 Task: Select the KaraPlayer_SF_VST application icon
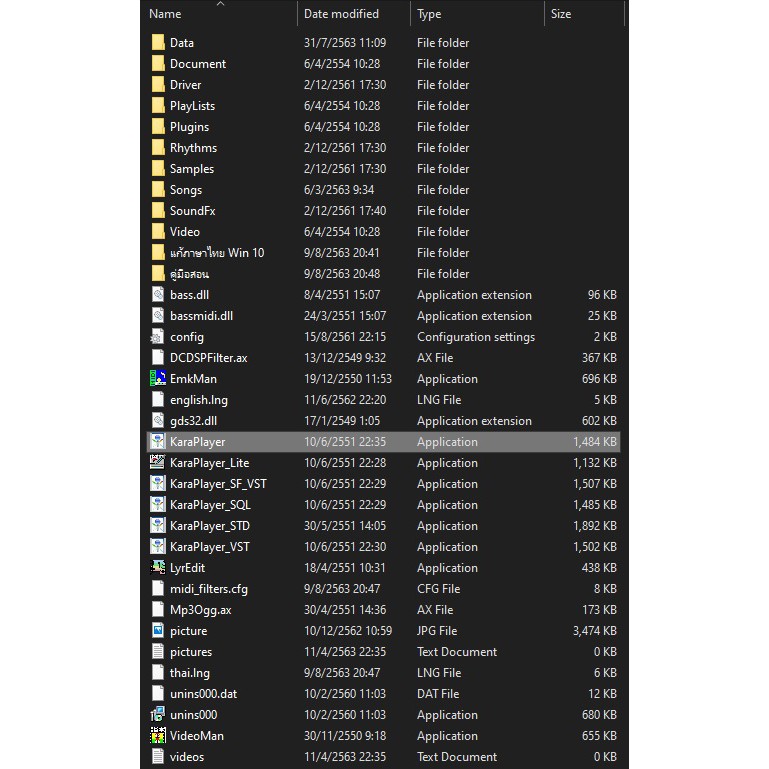tap(158, 484)
